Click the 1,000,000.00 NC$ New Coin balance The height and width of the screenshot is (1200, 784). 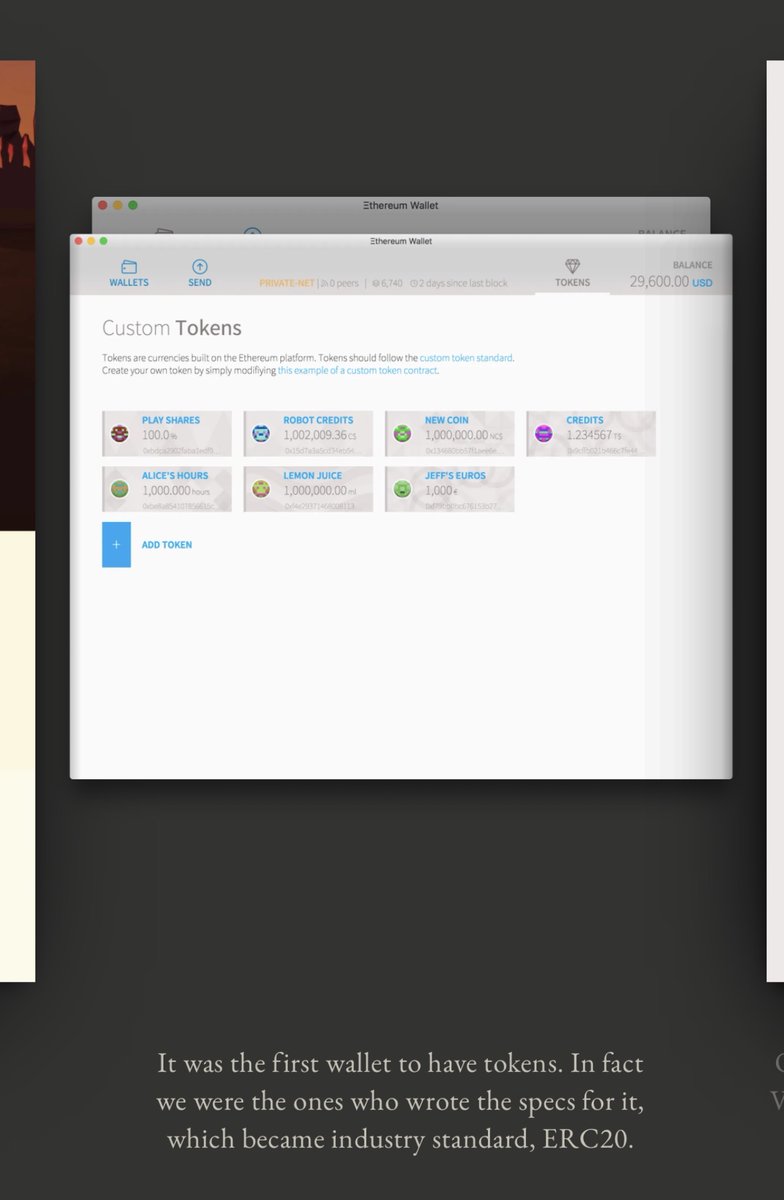point(464,435)
